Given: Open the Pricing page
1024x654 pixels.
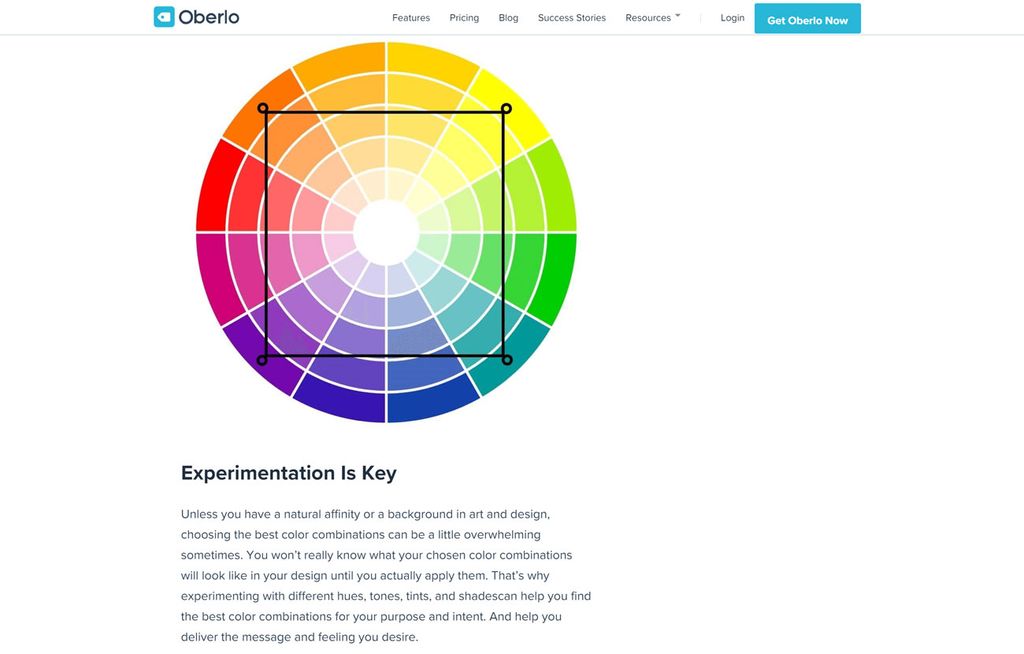Looking at the screenshot, I should [464, 17].
